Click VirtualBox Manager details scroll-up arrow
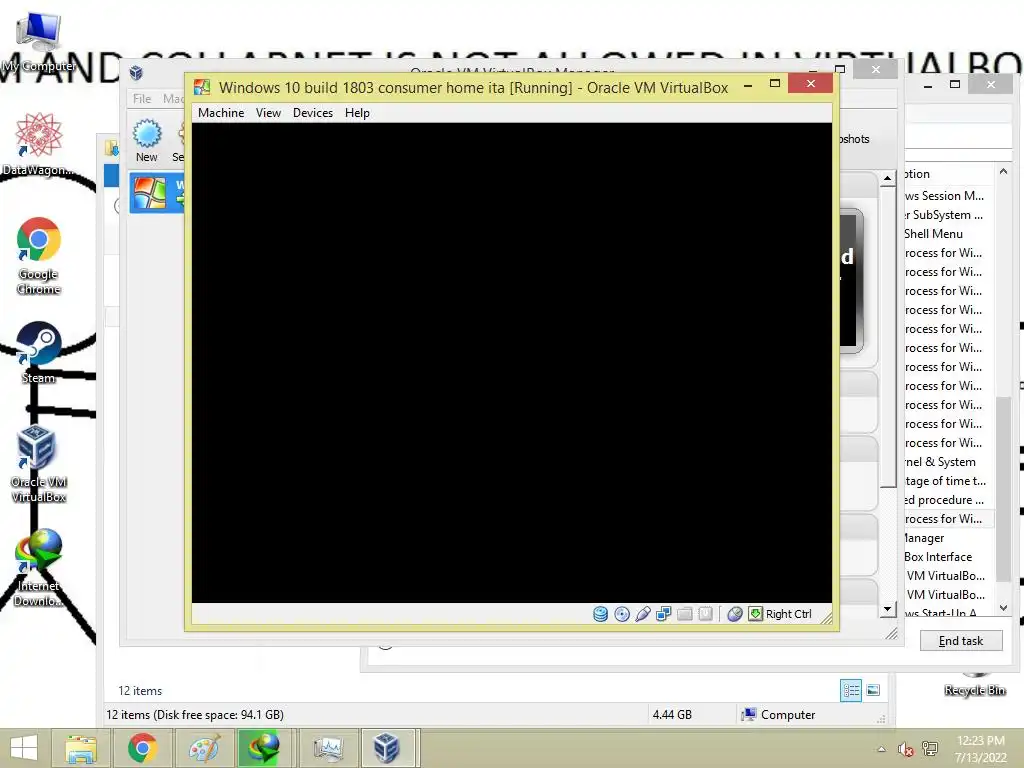The height and width of the screenshot is (768, 1024). (888, 178)
